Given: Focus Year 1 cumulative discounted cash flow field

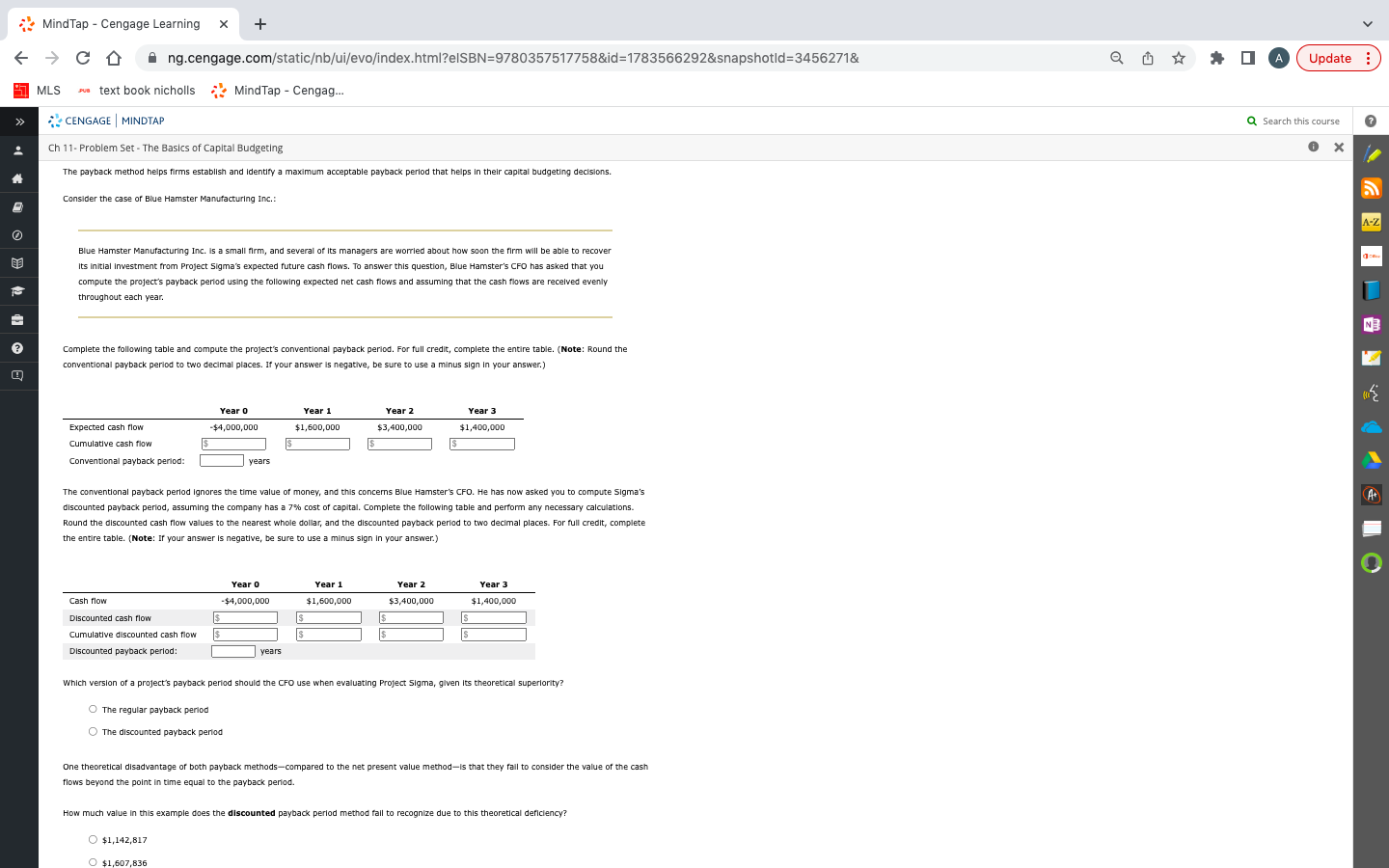Looking at the screenshot, I should click(x=329, y=635).
